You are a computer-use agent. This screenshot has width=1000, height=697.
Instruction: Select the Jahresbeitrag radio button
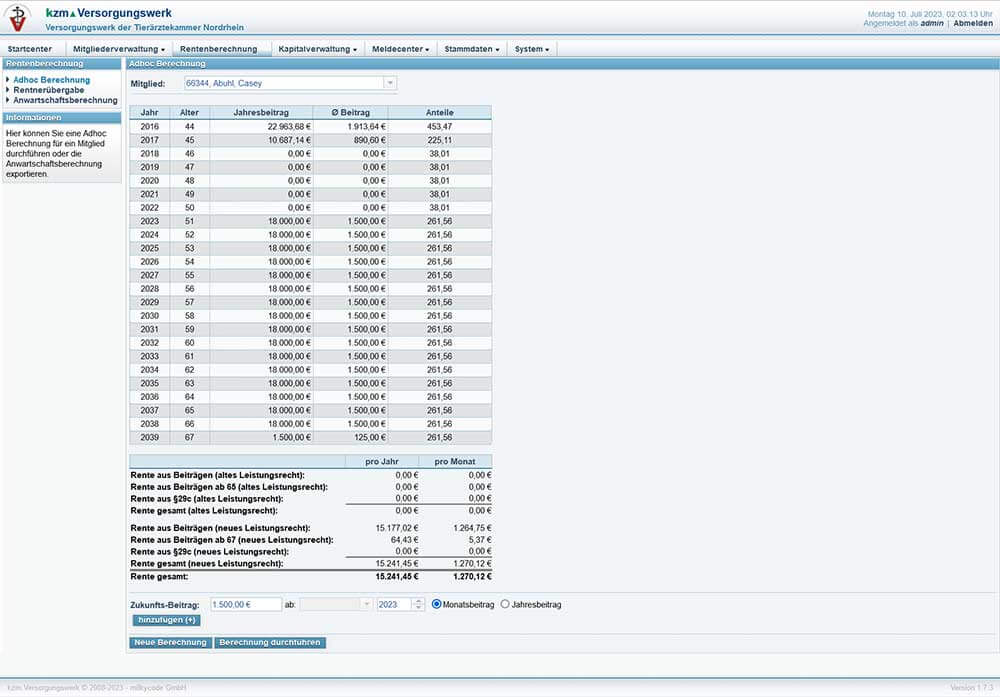(x=505, y=604)
